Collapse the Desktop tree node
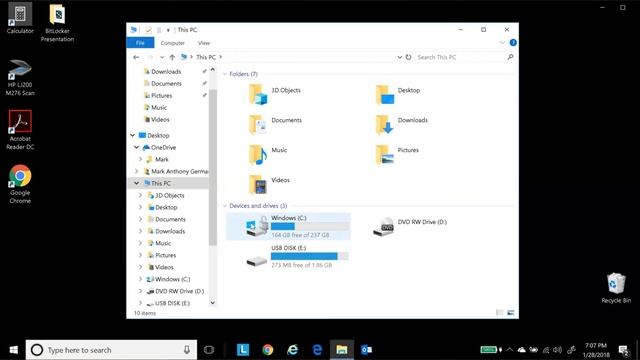Screen dimensions: 640x360 point(133,135)
